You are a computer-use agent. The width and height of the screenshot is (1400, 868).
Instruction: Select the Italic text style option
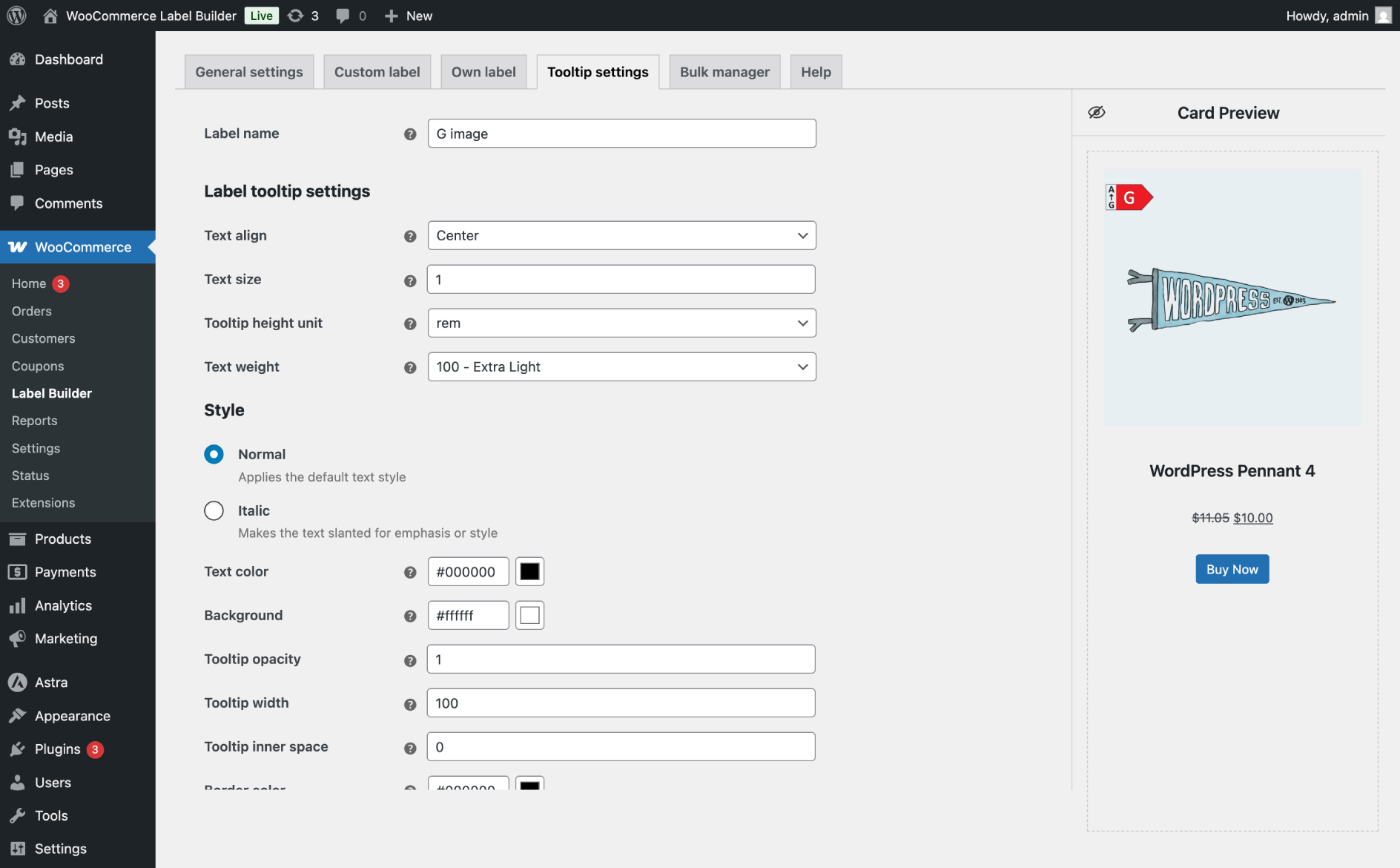click(214, 510)
